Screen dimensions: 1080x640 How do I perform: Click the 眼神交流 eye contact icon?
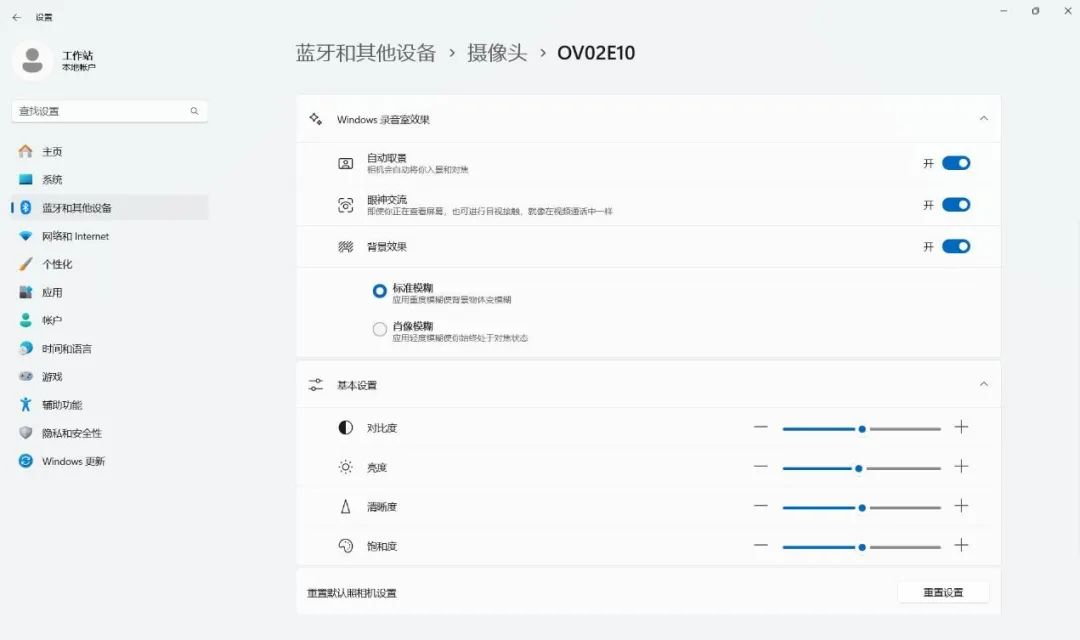[x=346, y=205]
